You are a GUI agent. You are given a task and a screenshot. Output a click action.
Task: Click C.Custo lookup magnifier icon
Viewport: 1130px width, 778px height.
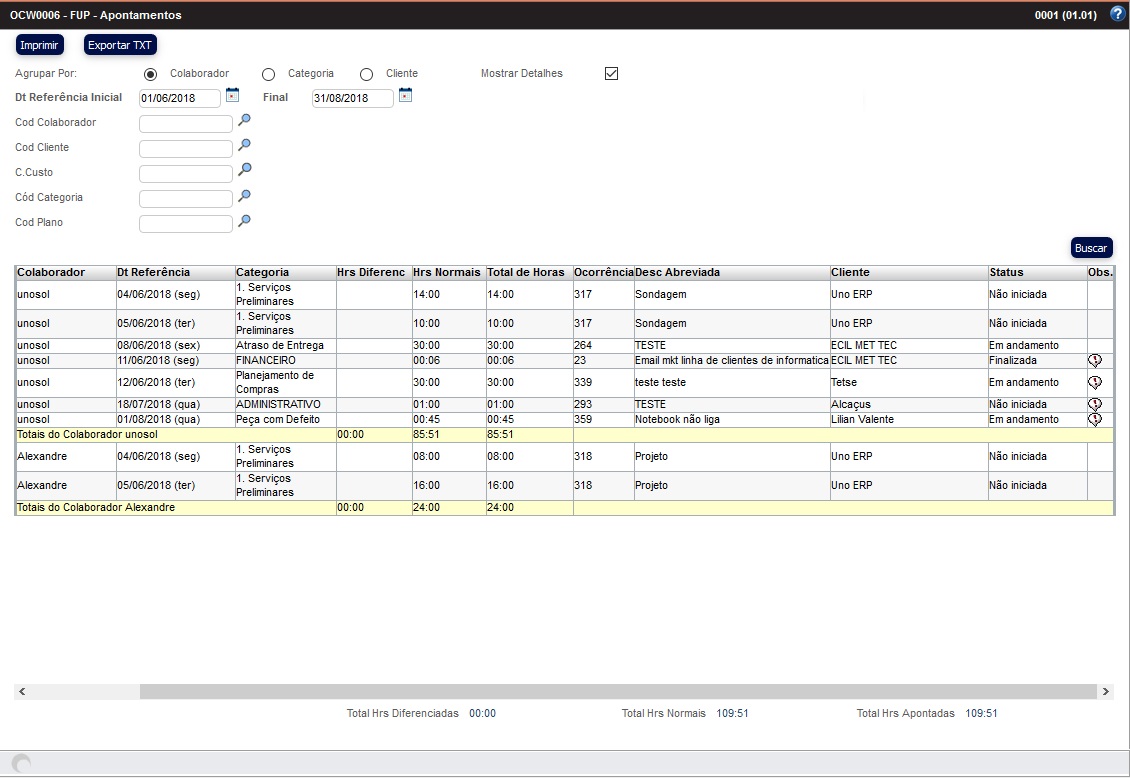pos(244,170)
